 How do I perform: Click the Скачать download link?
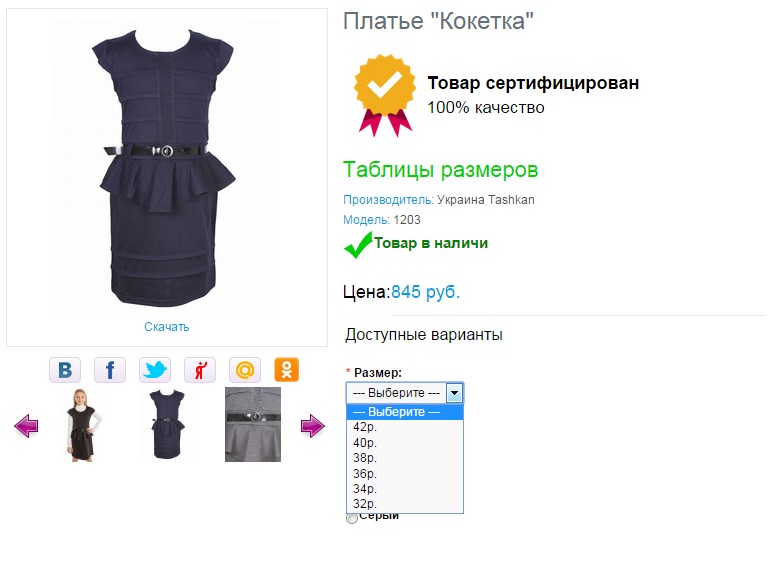(x=167, y=327)
